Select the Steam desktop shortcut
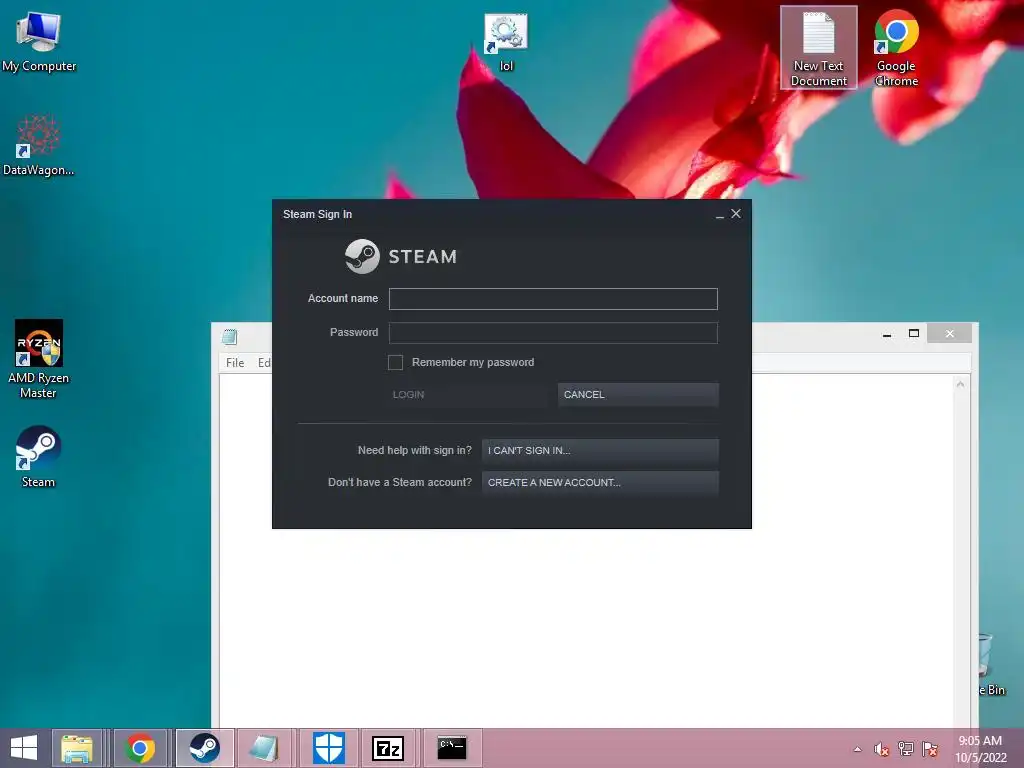The image size is (1024, 768). pyautogui.click(x=39, y=456)
